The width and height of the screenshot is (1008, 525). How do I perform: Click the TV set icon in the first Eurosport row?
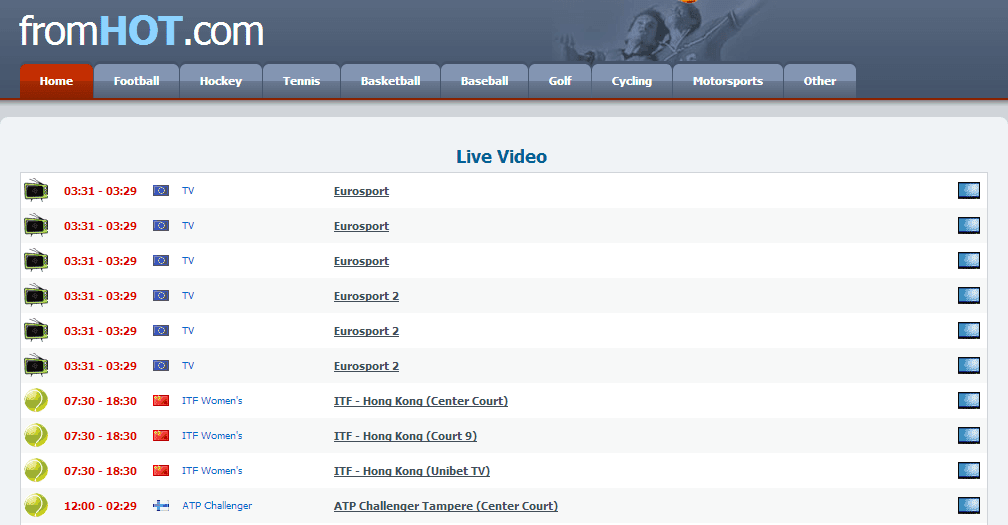(x=36, y=191)
